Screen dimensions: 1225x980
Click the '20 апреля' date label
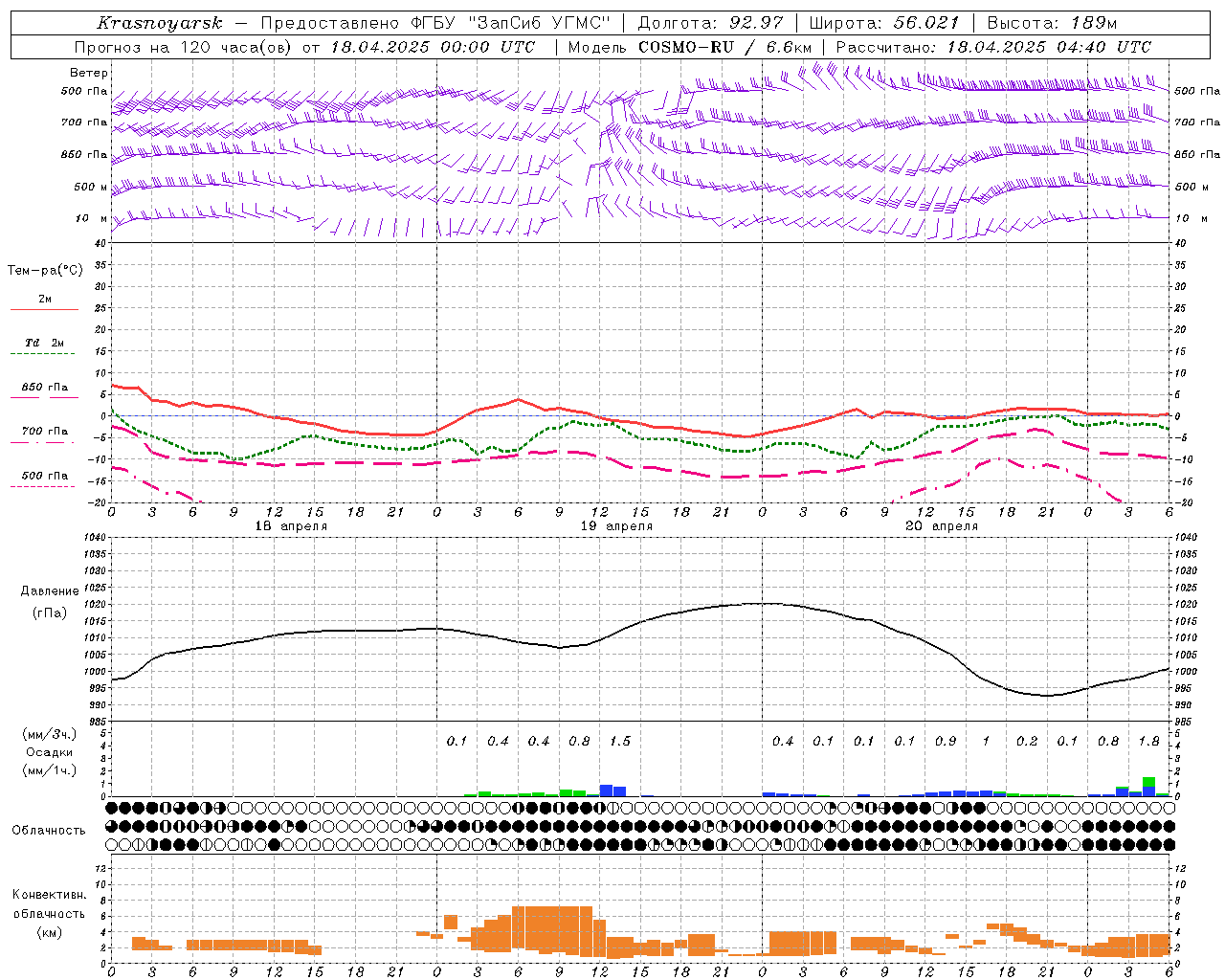click(942, 526)
